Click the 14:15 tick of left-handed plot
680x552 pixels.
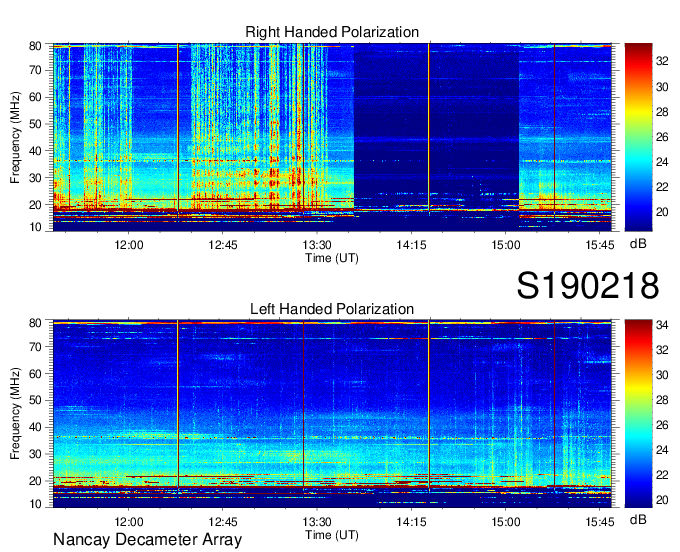coord(411,522)
